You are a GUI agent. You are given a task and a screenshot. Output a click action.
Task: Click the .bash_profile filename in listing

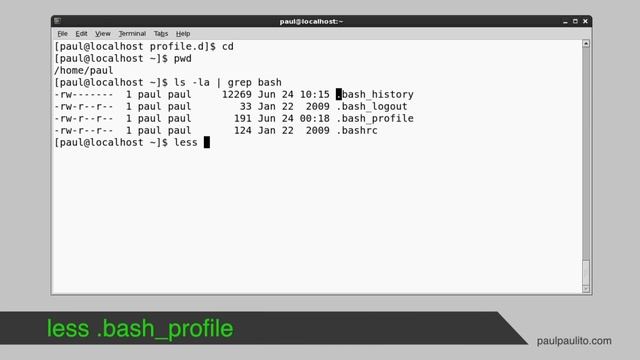click(x=375, y=118)
